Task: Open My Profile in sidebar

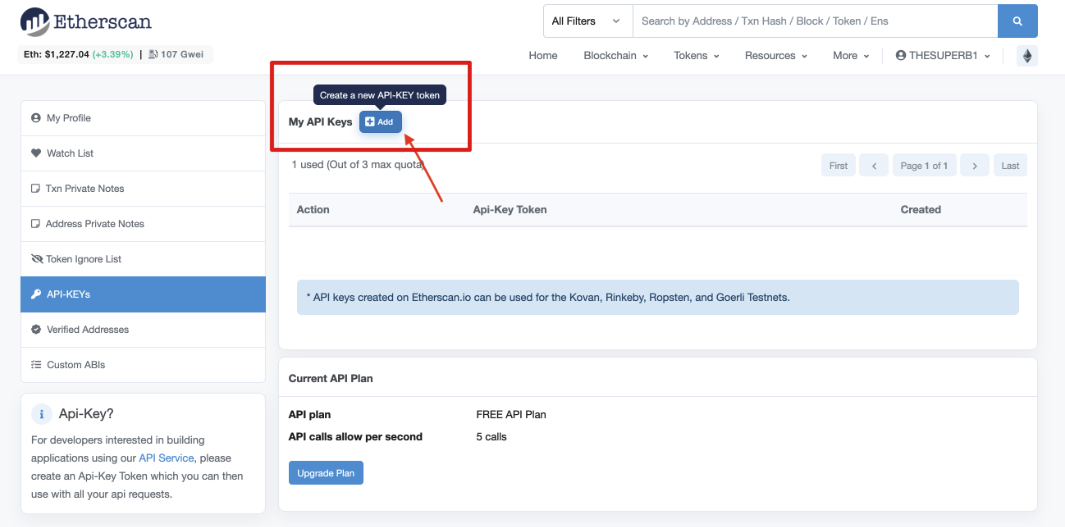Action: [x=143, y=118]
